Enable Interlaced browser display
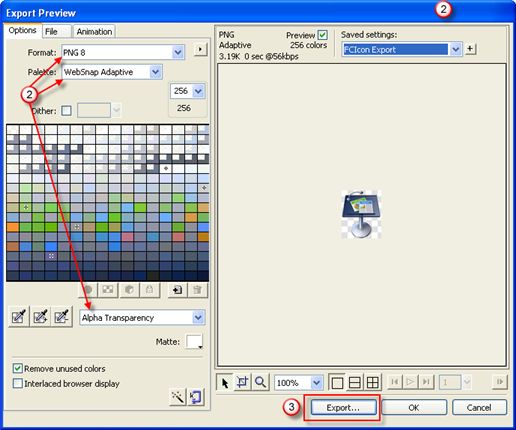The height and width of the screenshot is (430, 516). point(17,383)
